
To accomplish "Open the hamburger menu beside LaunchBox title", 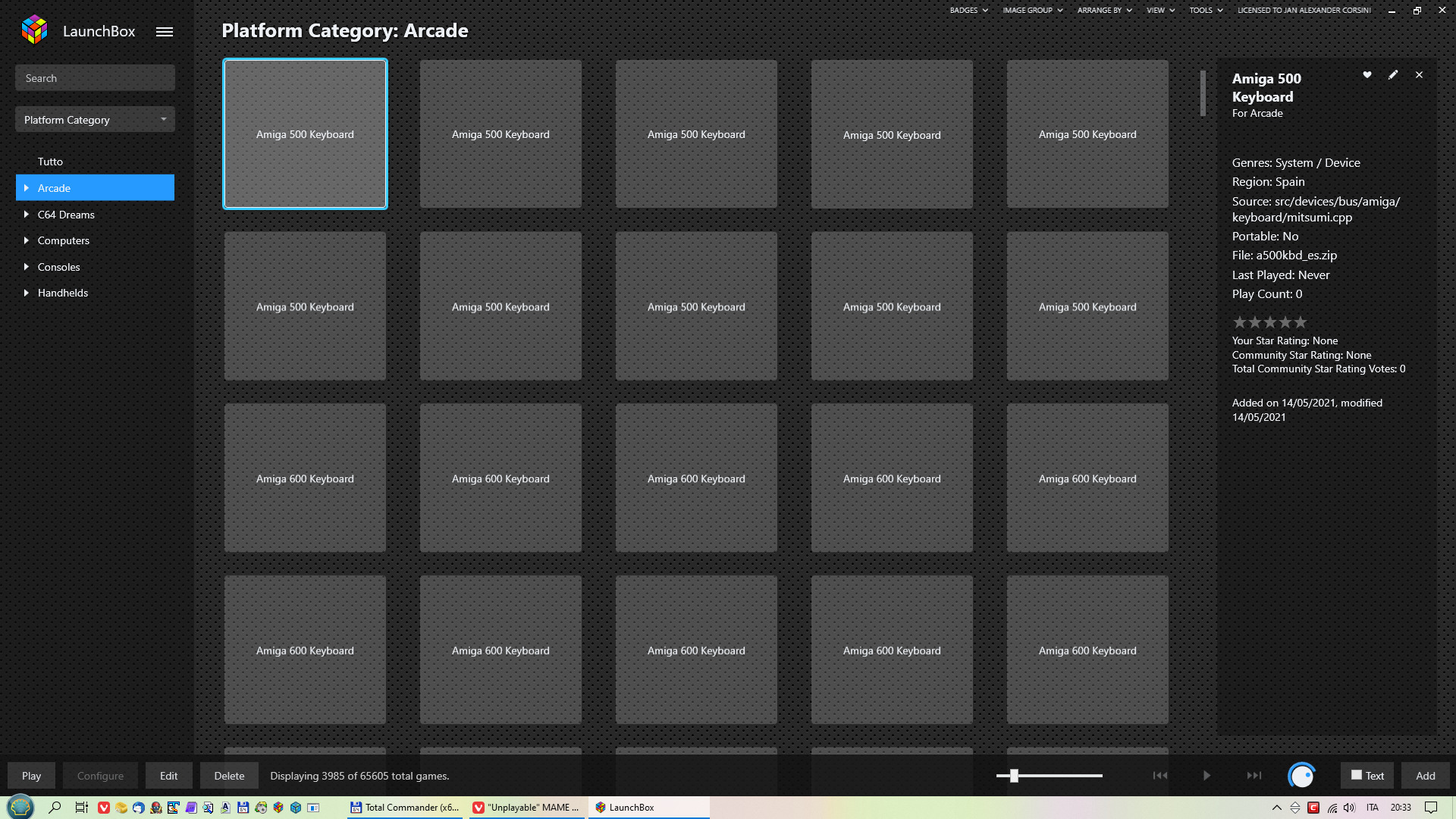I will tap(165, 32).
